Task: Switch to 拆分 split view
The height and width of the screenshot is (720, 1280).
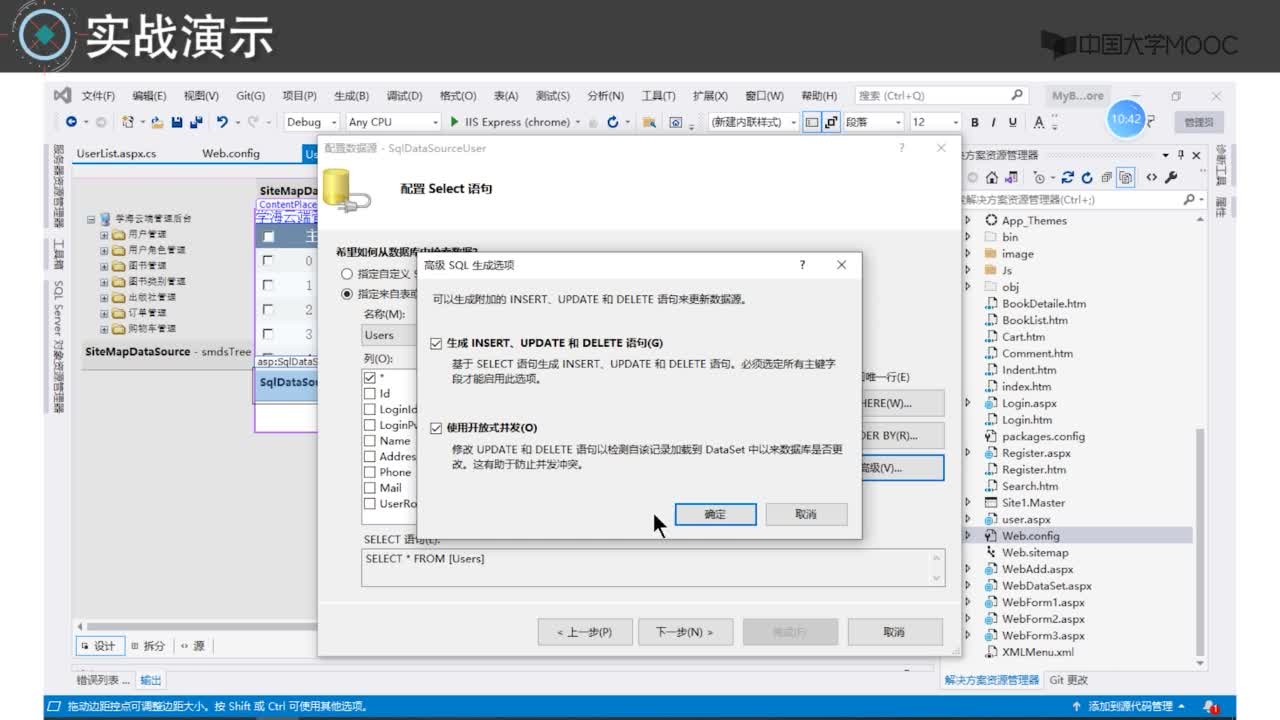Action: click(147, 646)
